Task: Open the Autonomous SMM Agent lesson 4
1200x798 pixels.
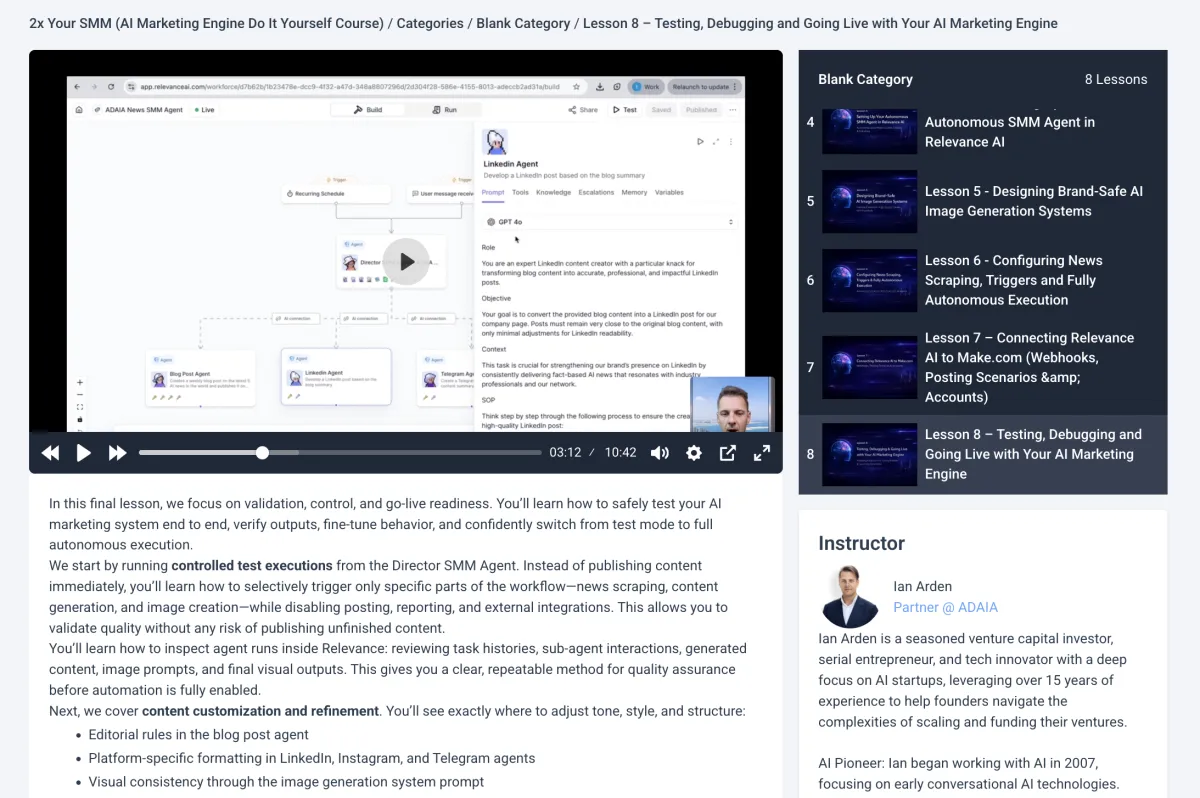Action: (983, 130)
